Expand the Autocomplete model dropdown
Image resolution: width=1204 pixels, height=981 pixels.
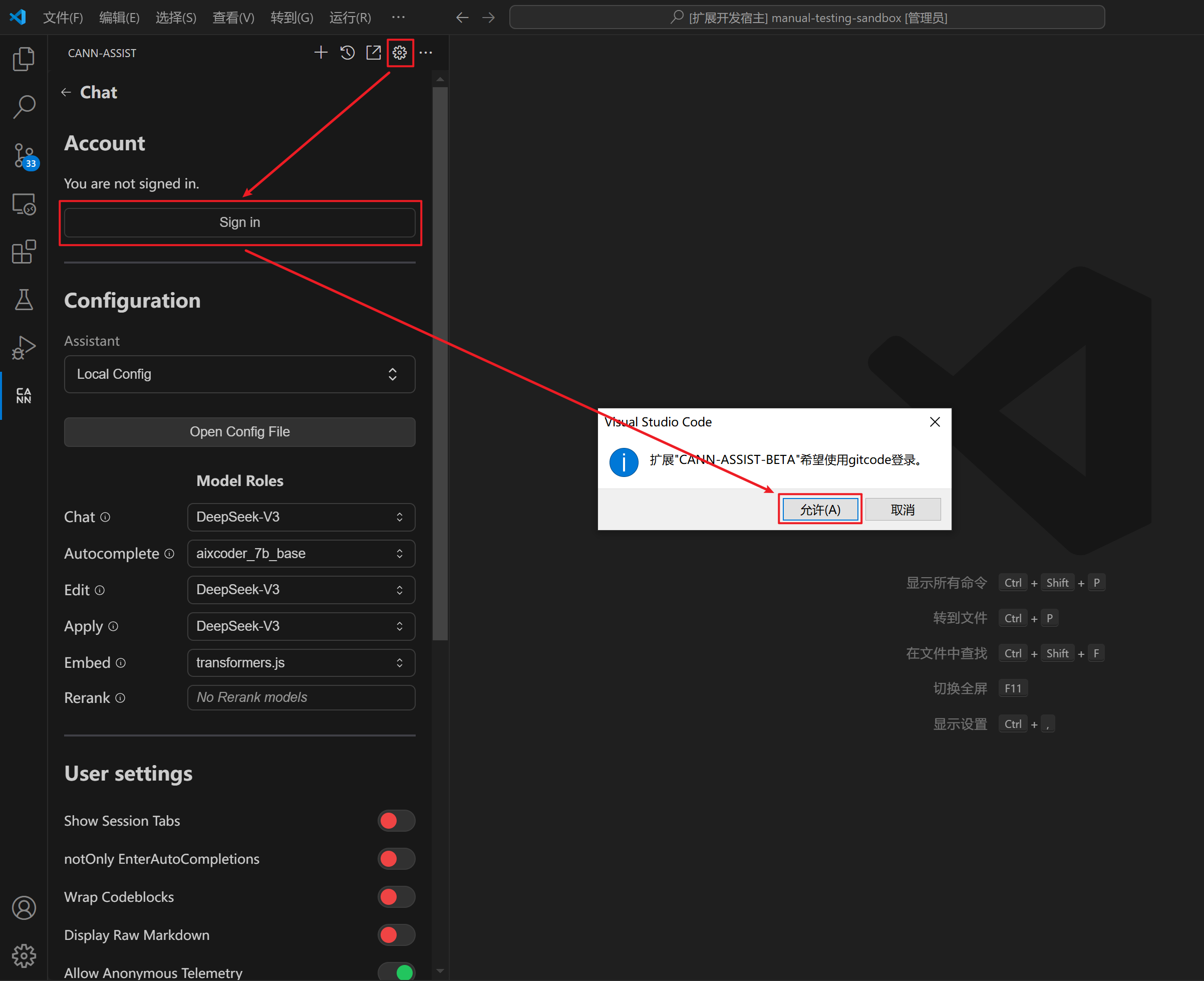pyautogui.click(x=301, y=553)
